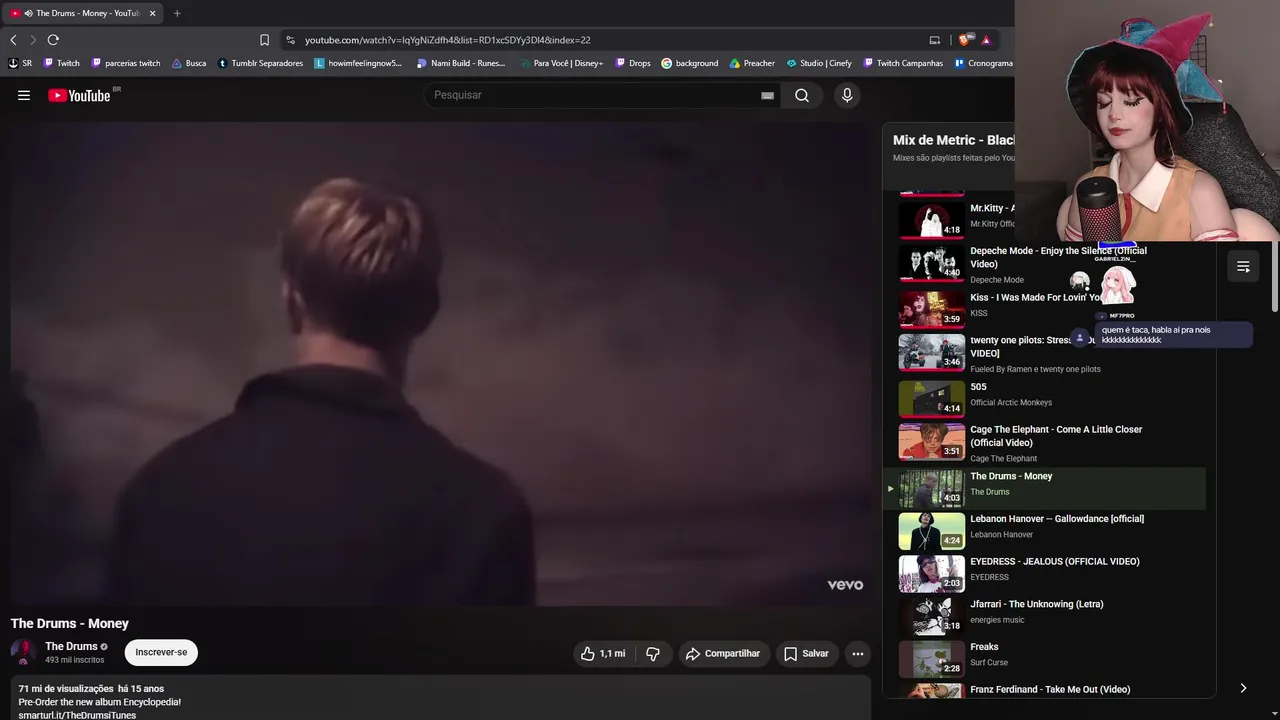
Task: Go back with the browser back arrow
Action: click(x=13, y=40)
